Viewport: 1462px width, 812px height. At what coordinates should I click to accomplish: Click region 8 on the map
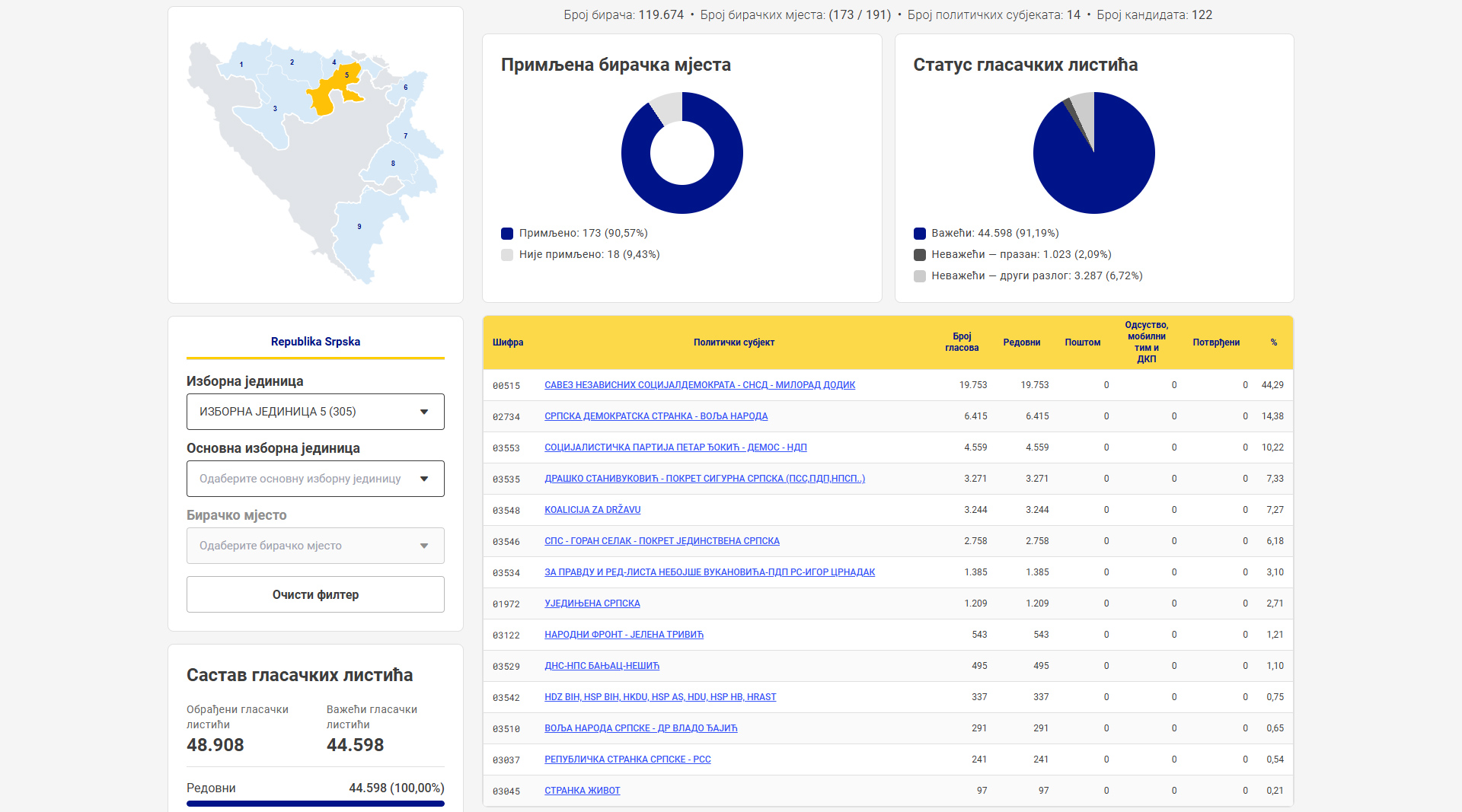pos(393,164)
